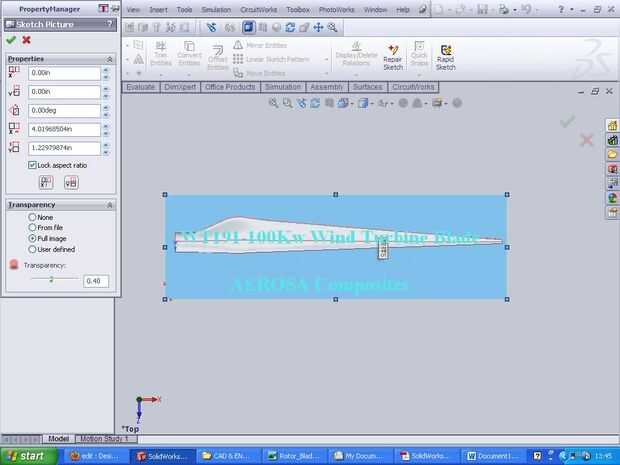Collapse the Transparency section
The height and width of the screenshot is (465, 620).
point(110,205)
